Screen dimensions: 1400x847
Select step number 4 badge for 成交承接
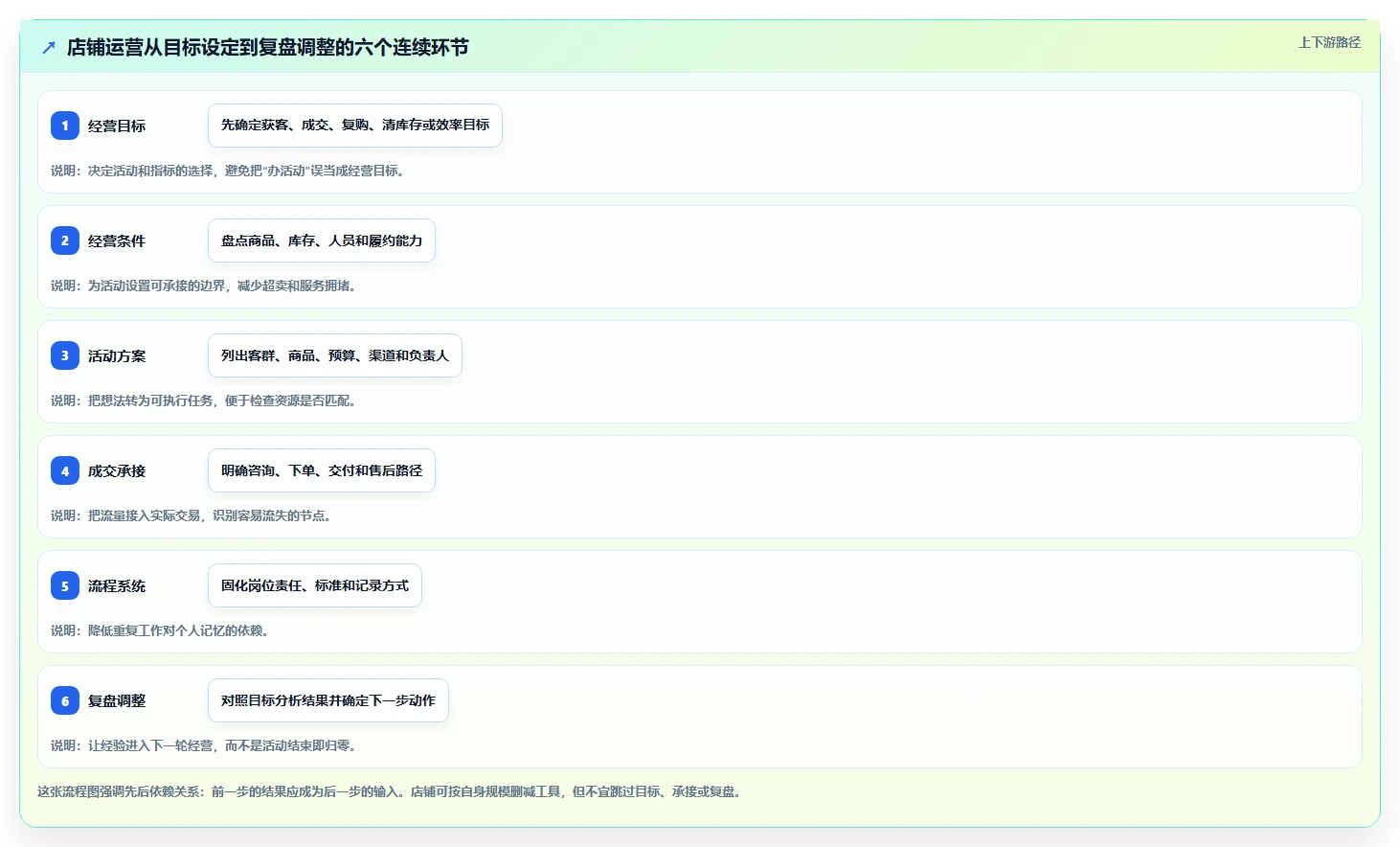65,470
